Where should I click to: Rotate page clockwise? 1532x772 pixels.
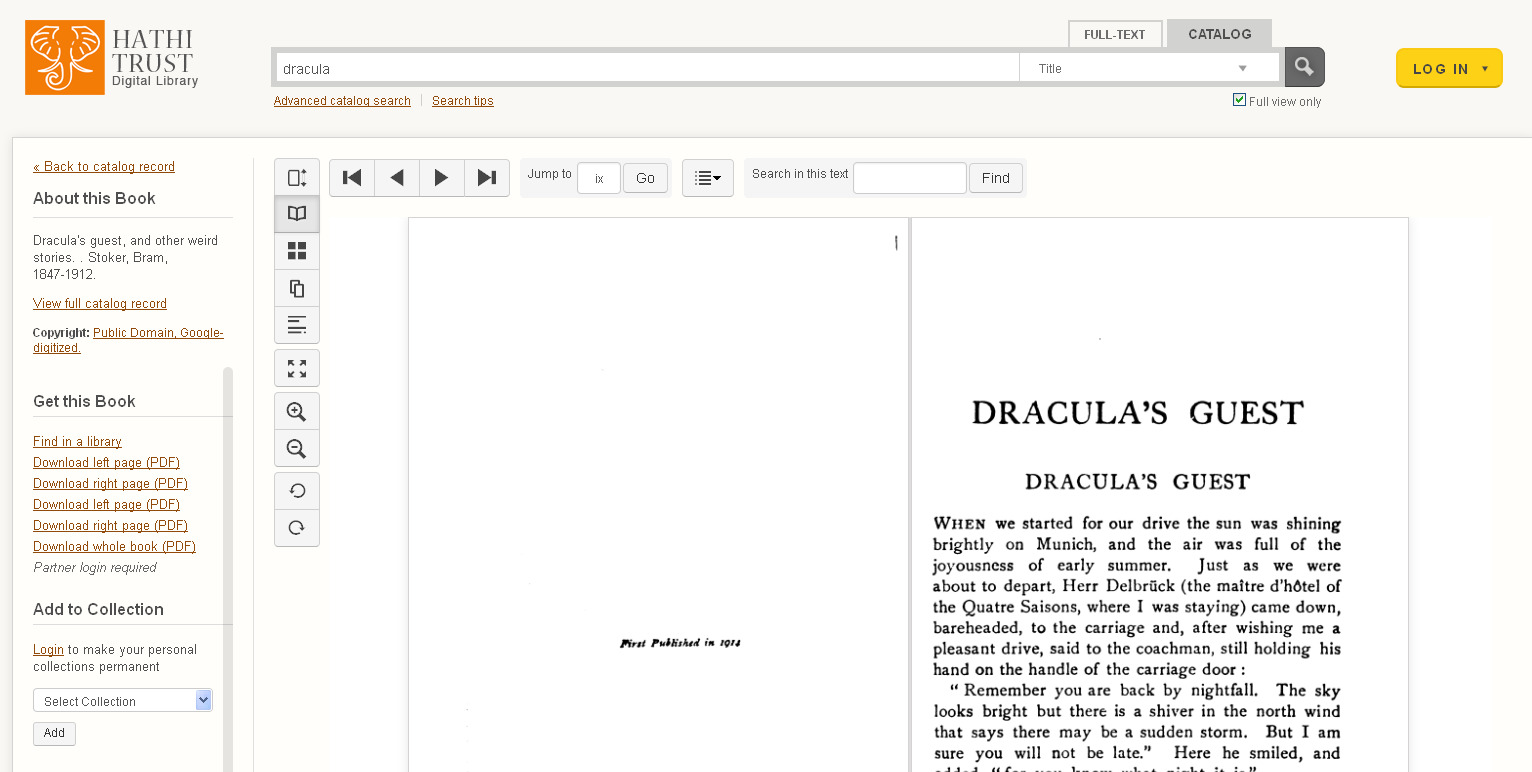click(x=297, y=528)
